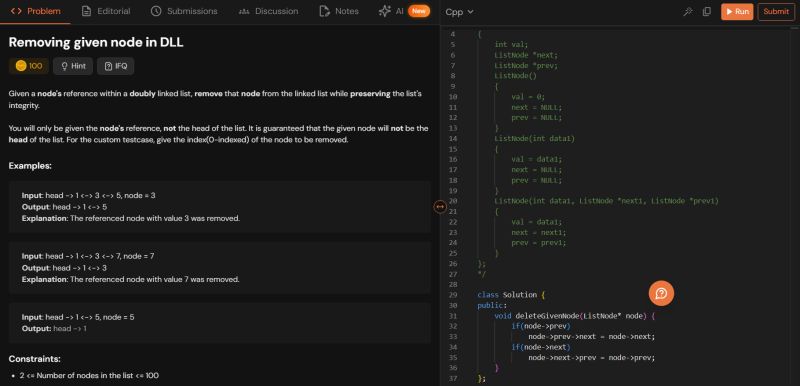800x386 pixels.
Task: Click the 'if(node->prev)' line
Action: (541, 326)
